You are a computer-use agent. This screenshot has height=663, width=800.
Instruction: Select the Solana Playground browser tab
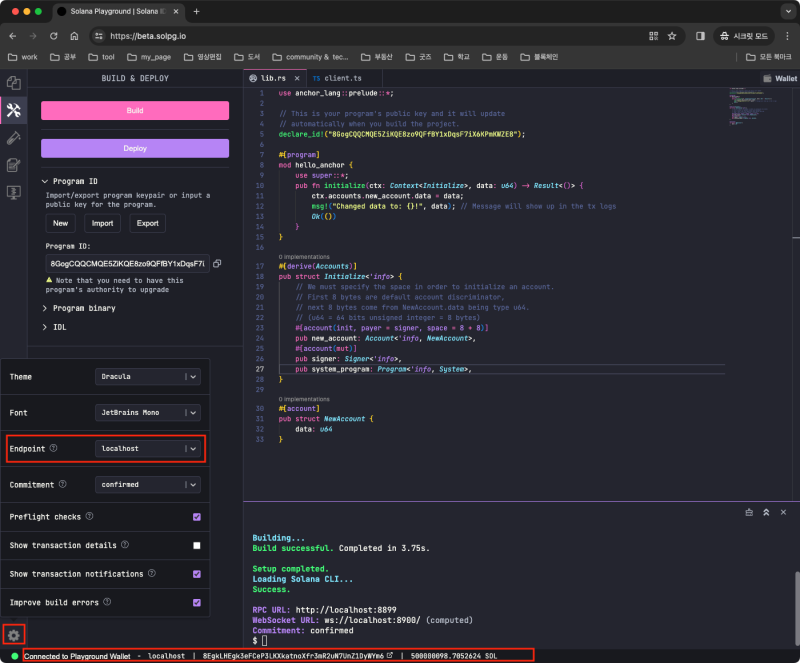pos(118,11)
